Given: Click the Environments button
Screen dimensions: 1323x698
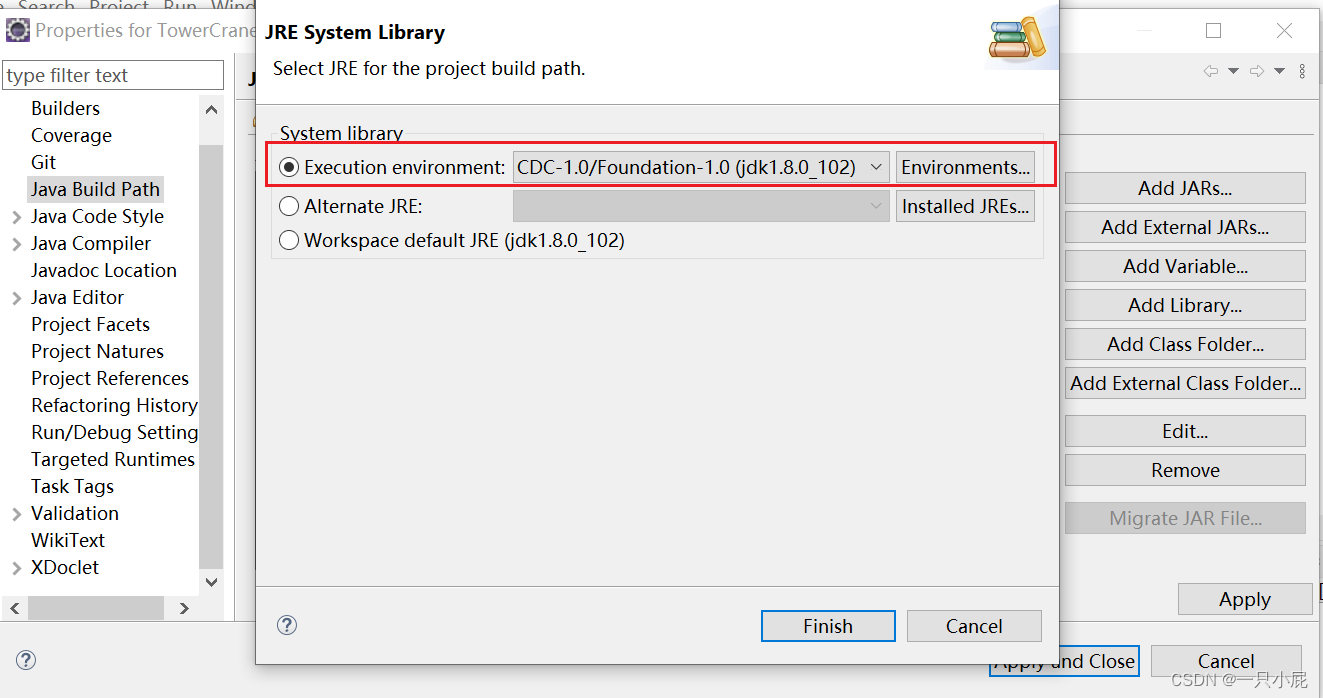Looking at the screenshot, I should [x=964, y=167].
